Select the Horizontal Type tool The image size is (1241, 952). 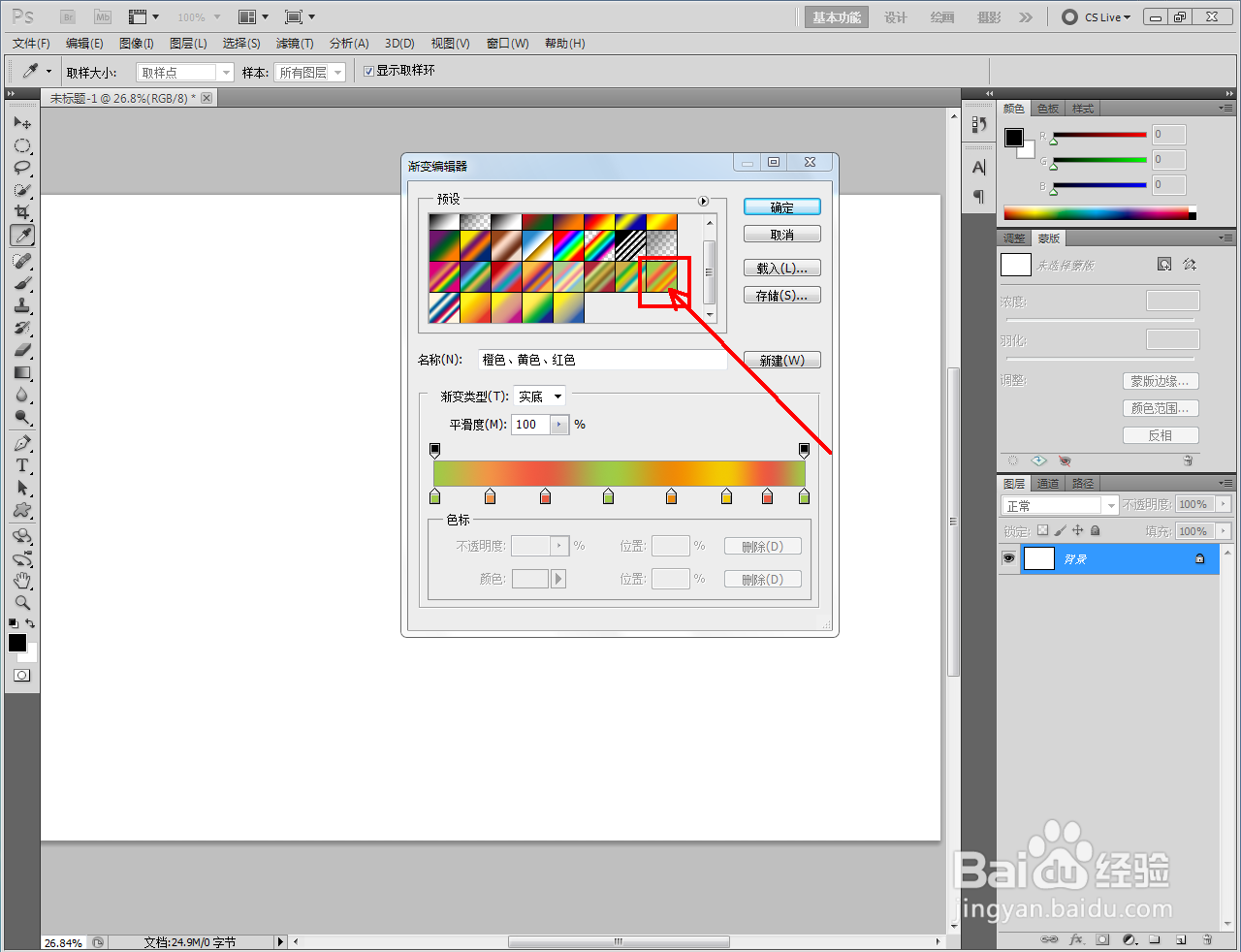(x=22, y=465)
